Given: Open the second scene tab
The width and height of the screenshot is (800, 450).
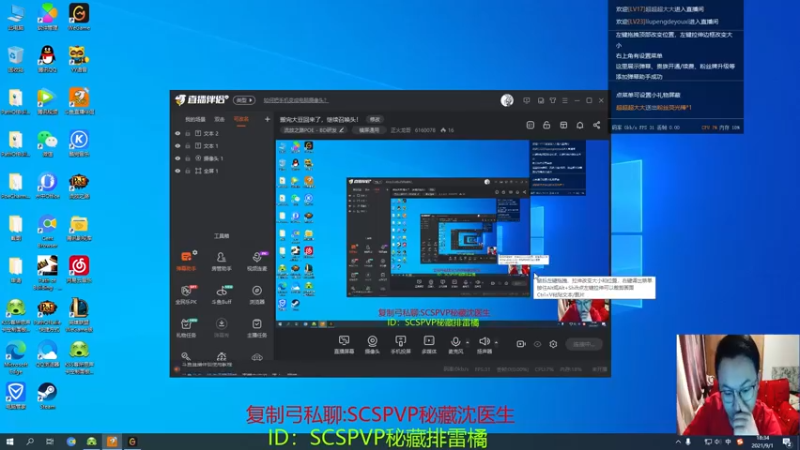Looking at the screenshot, I should pos(219,119).
